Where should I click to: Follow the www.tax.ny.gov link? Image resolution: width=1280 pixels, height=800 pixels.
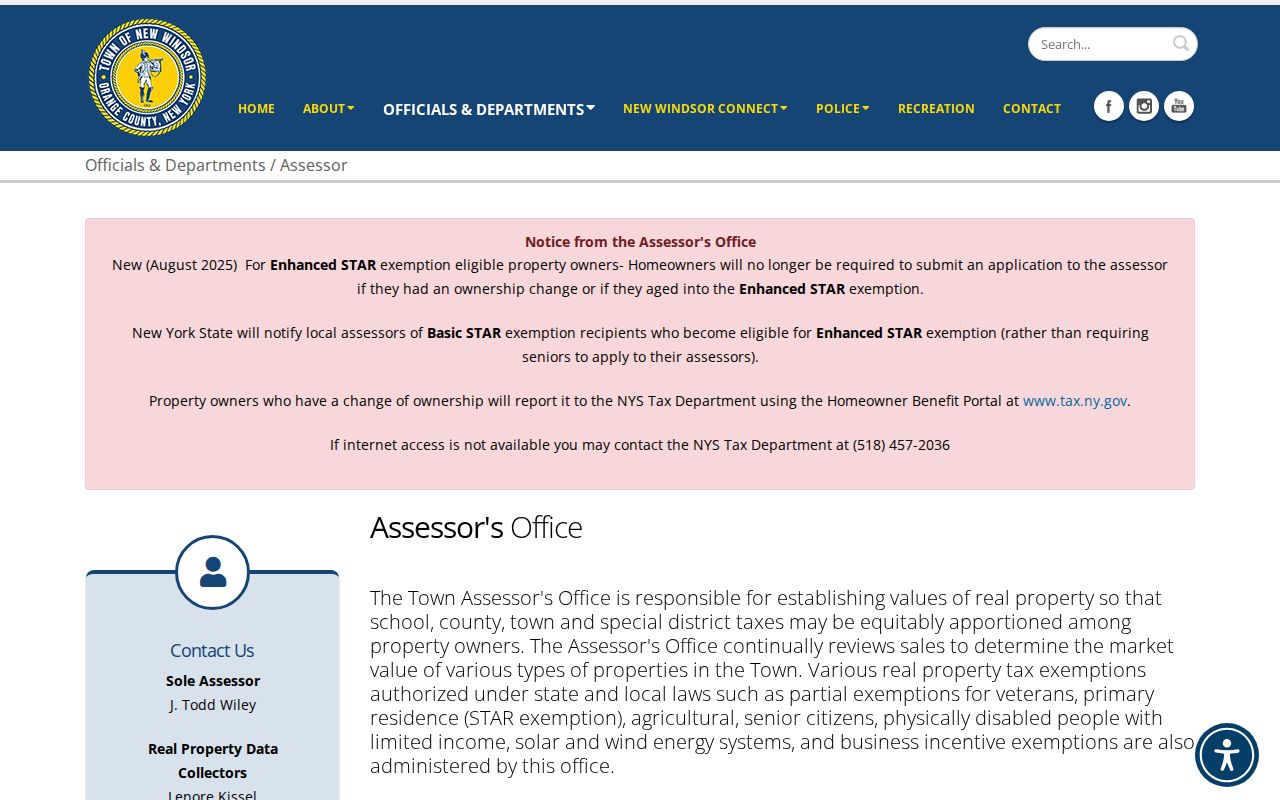click(1075, 401)
